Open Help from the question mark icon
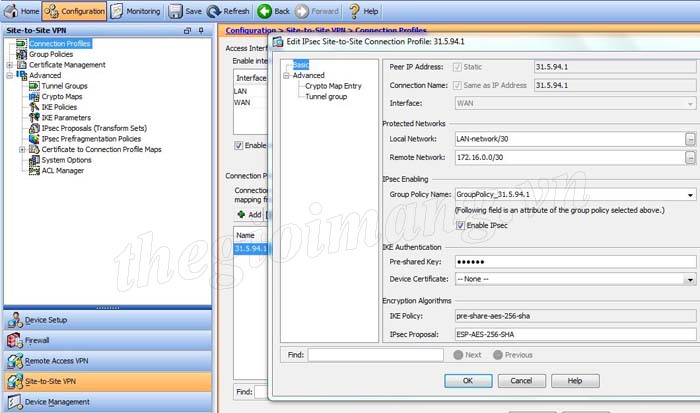The image size is (700, 413). click(354, 11)
